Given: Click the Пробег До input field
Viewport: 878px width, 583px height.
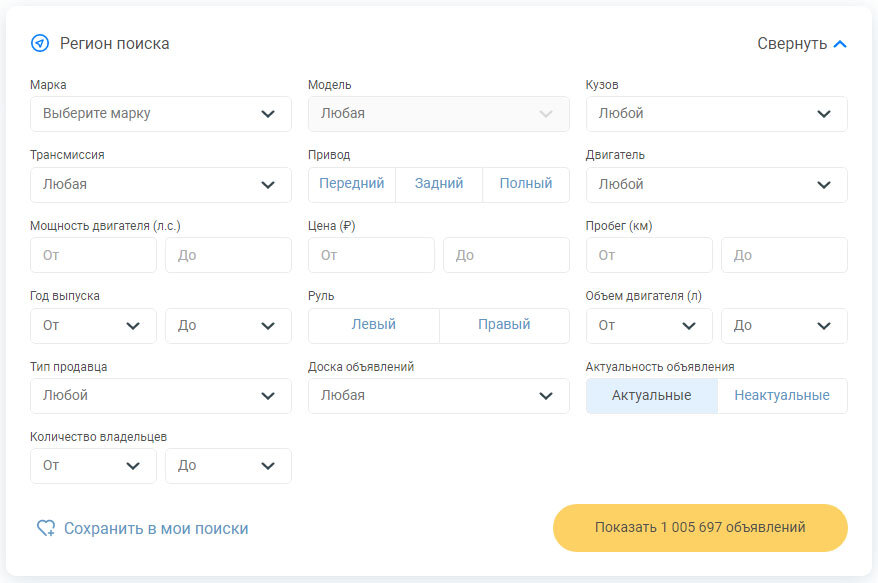Looking at the screenshot, I should point(784,255).
